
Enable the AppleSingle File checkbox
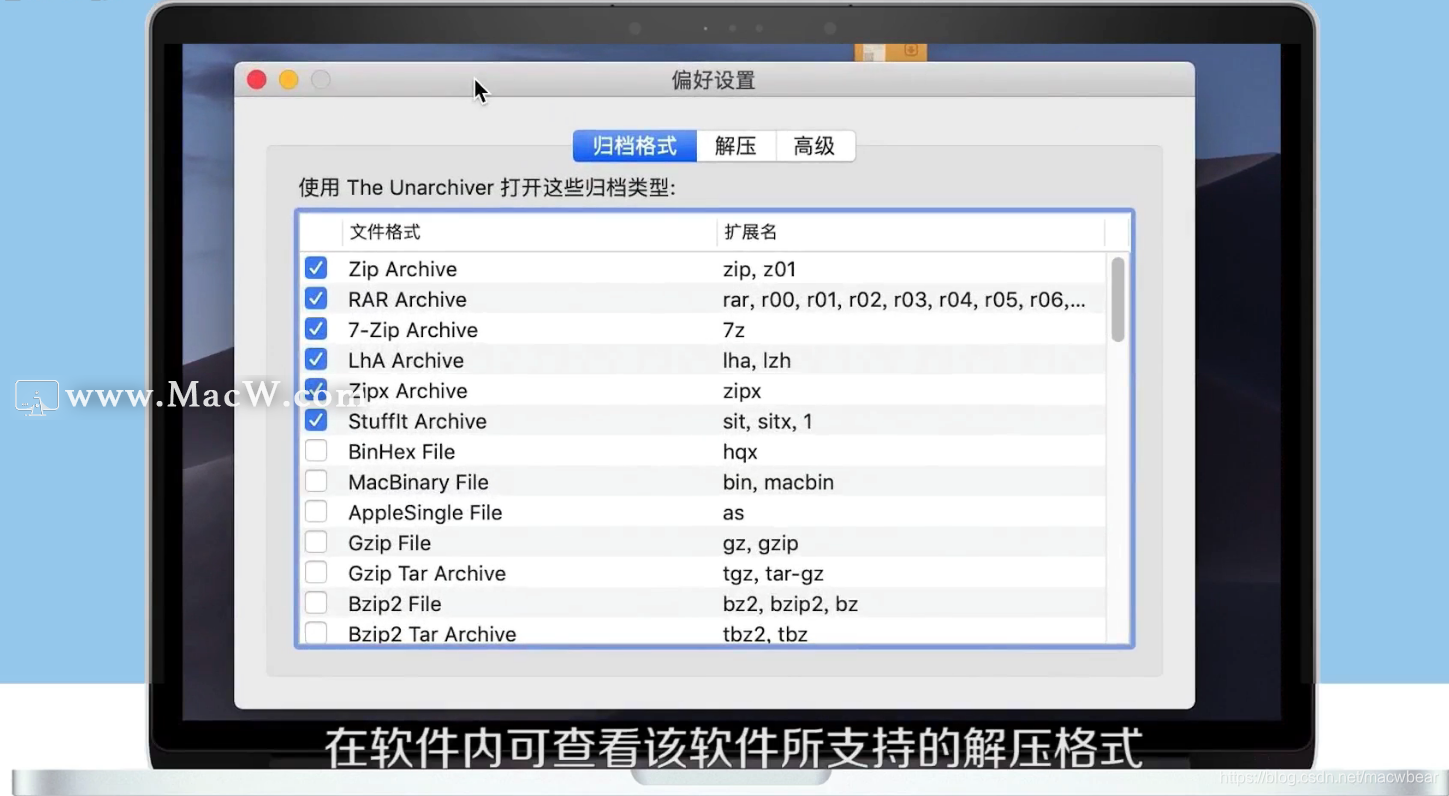pyautogui.click(x=316, y=512)
